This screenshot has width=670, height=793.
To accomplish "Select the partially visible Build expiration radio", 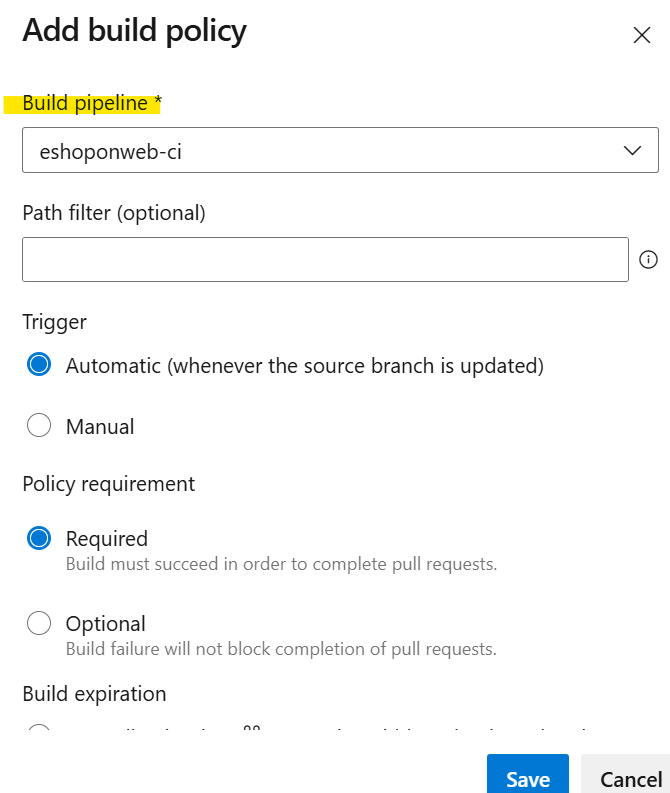I will pos(39,728).
